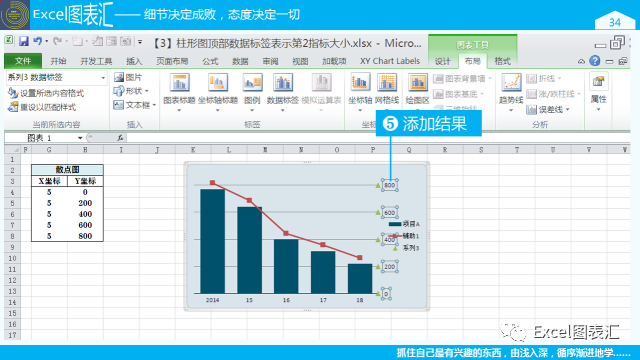Open the Axis Titles button
Viewport: 640px width, 360px height.
click(x=218, y=93)
